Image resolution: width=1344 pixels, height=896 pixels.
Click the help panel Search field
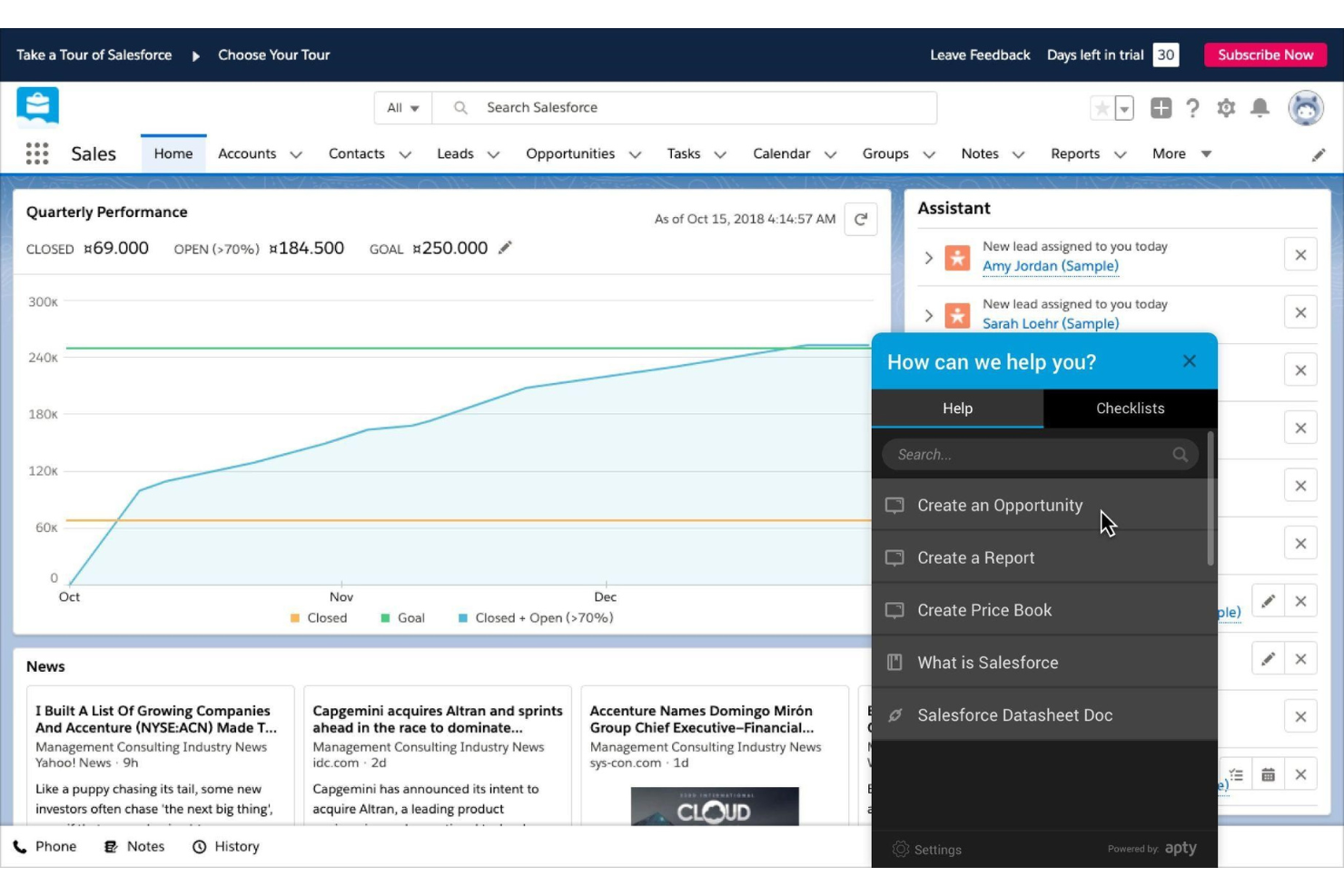coord(1040,455)
